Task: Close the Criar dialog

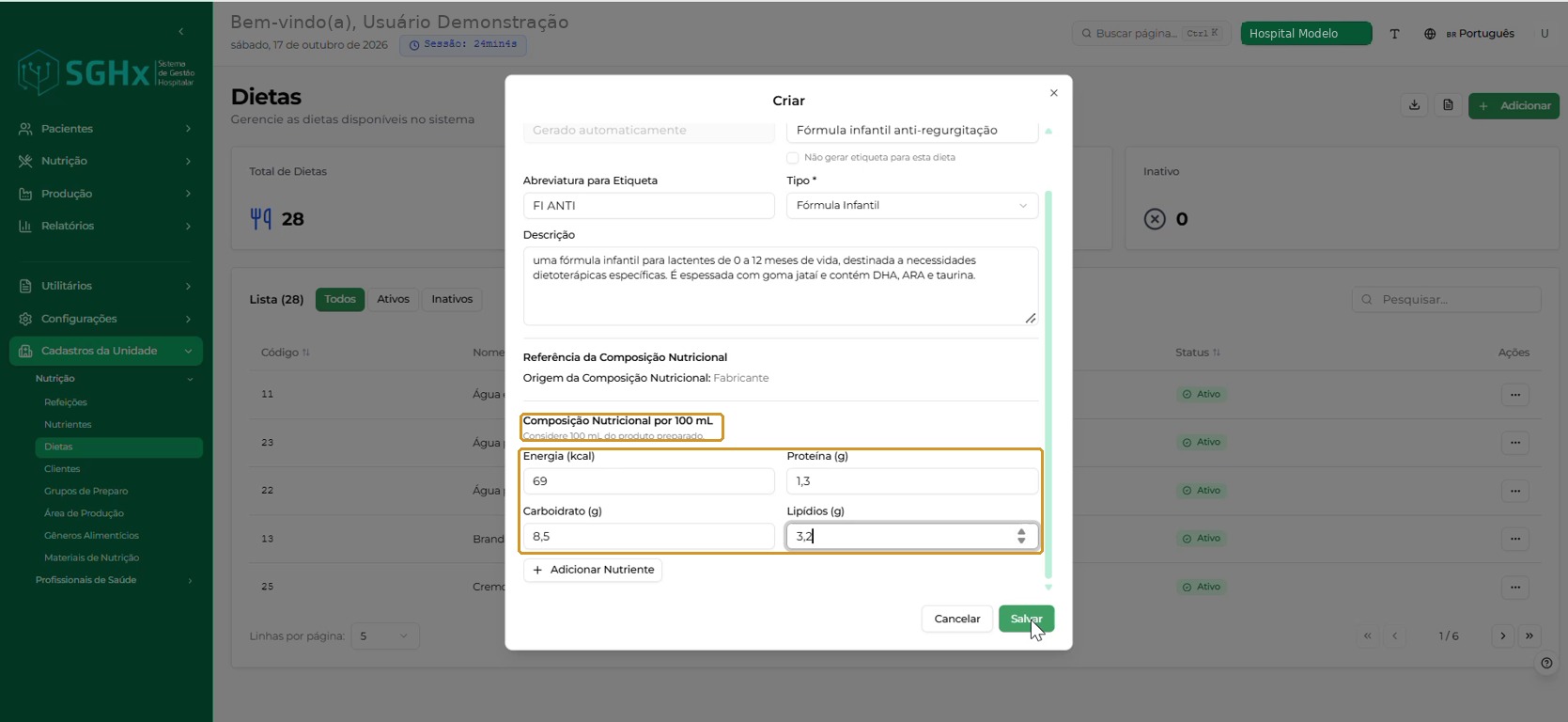Action: pyautogui.click(x=1054, y=93)
